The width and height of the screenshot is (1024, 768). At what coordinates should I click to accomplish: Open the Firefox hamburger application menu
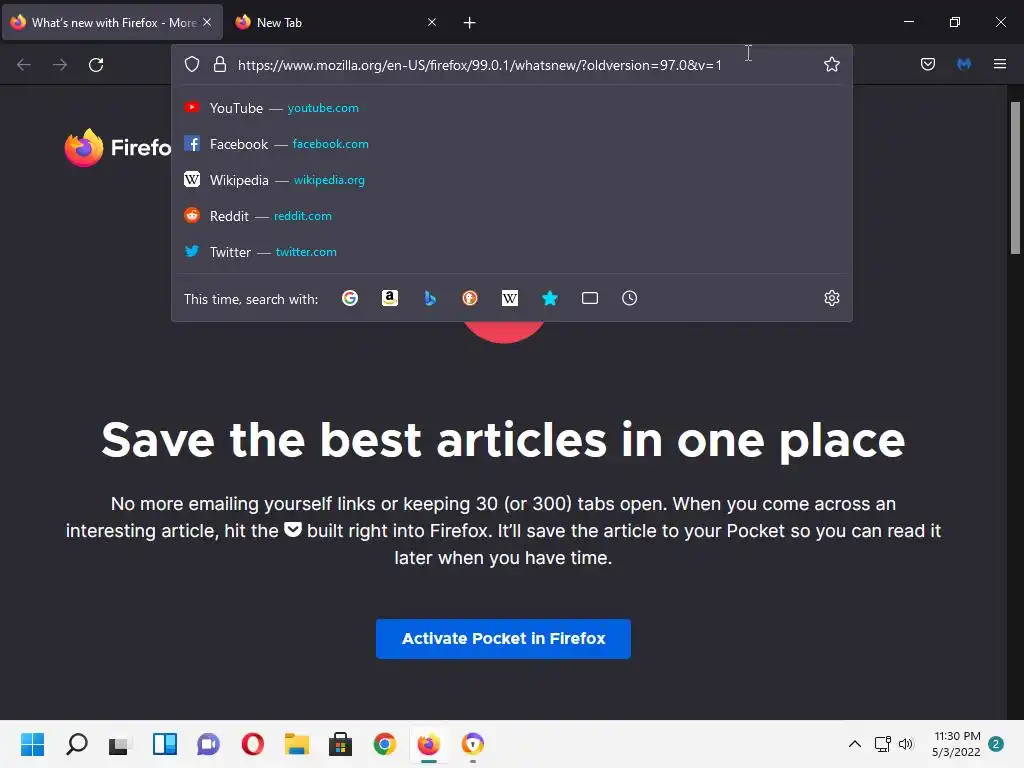999,64
